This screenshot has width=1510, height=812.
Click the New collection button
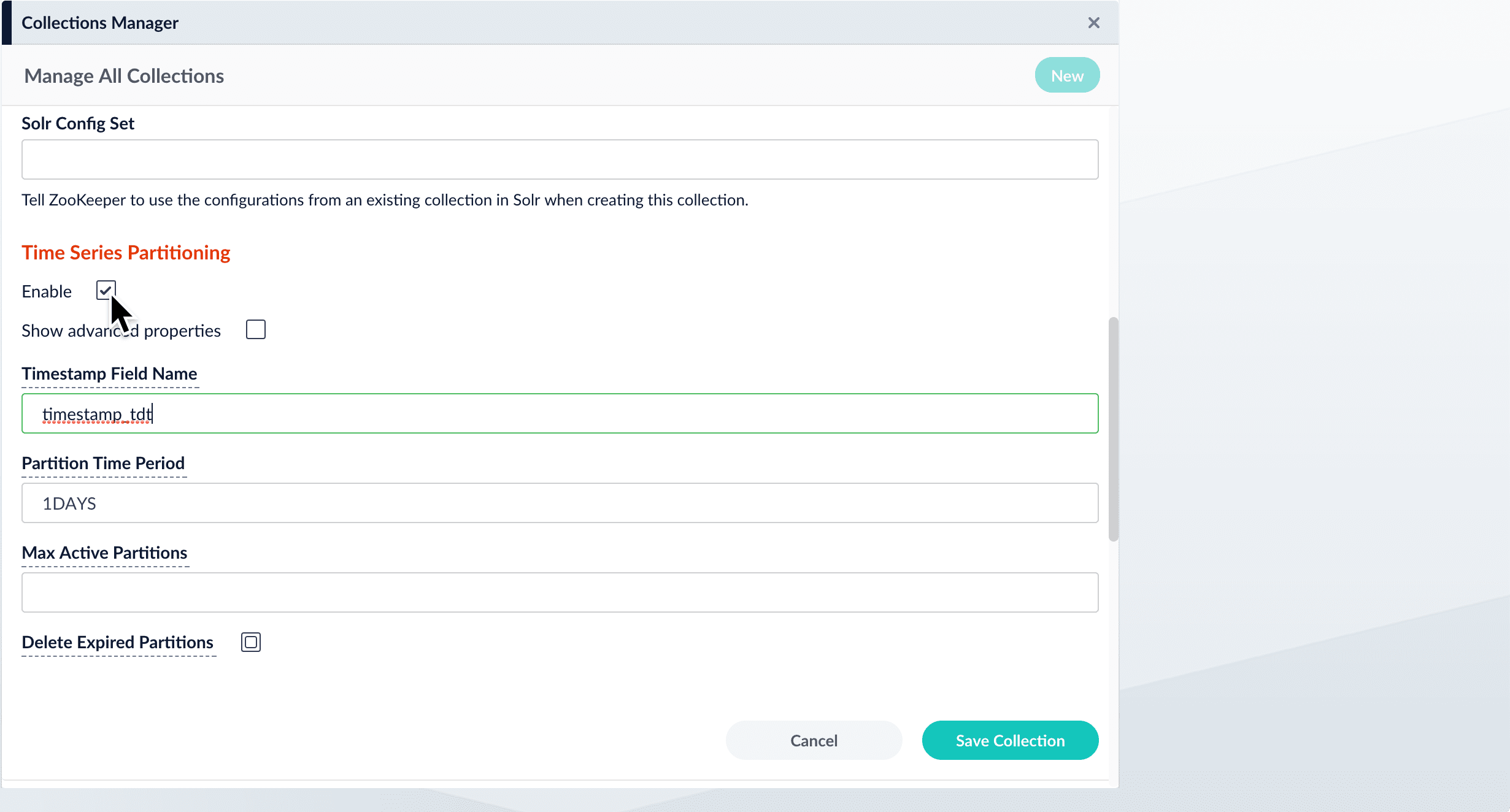pos(1066,75)
